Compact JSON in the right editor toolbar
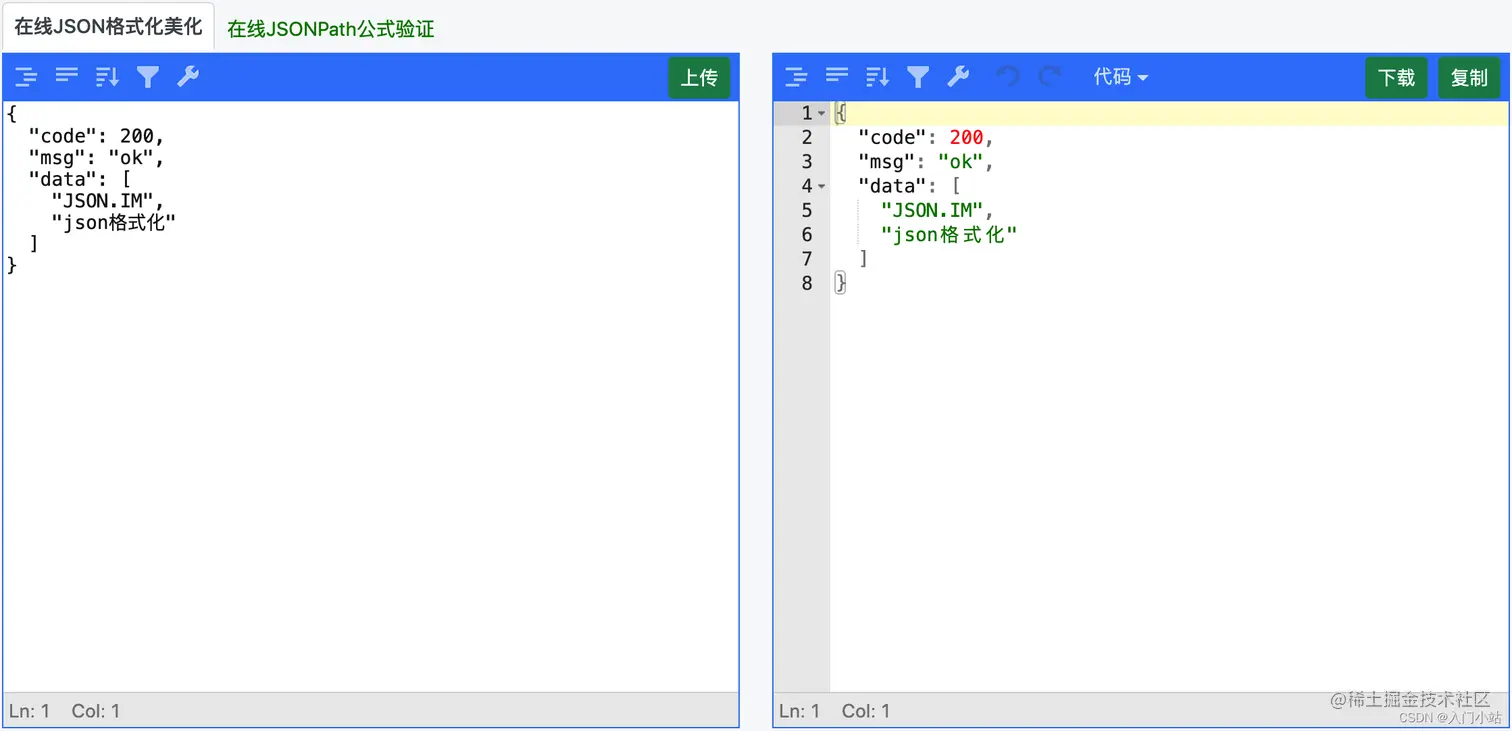Viewport: 1512px width, 731px height. coord(837,75)
